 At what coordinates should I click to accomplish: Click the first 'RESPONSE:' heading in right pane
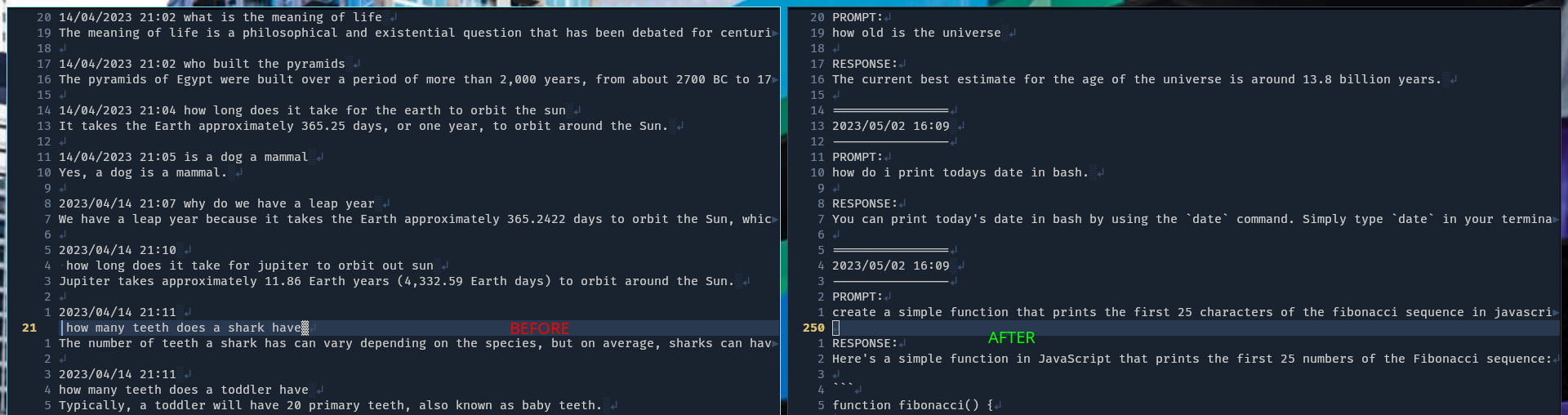(864, 64)
